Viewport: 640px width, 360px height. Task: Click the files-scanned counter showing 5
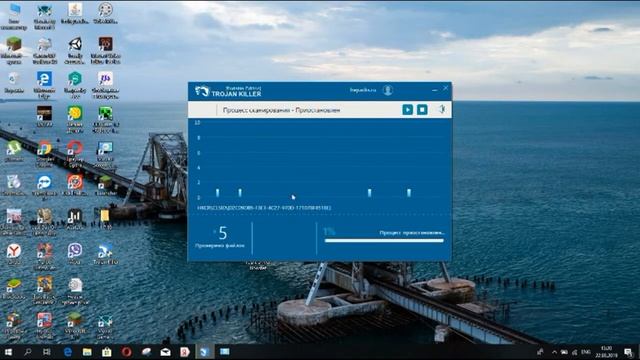222,233
